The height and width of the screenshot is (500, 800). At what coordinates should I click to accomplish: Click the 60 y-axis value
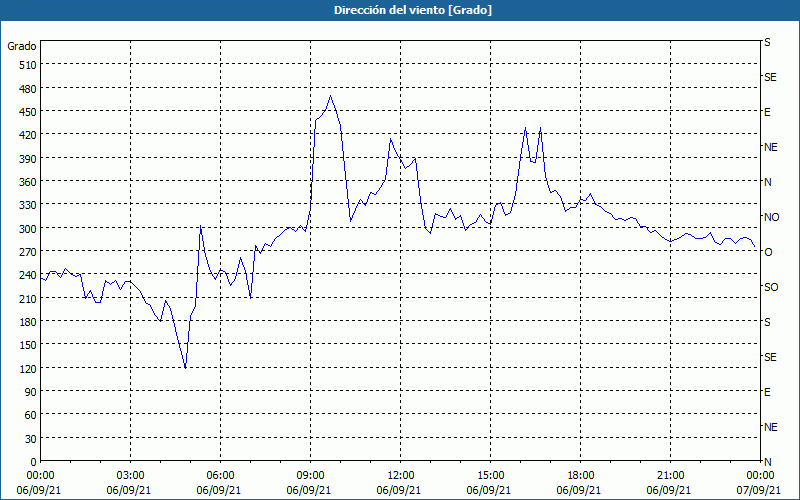click(31, 415)
